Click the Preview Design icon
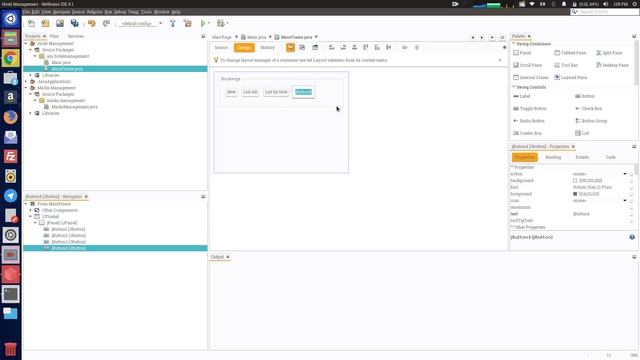 (x=315, y=47)
